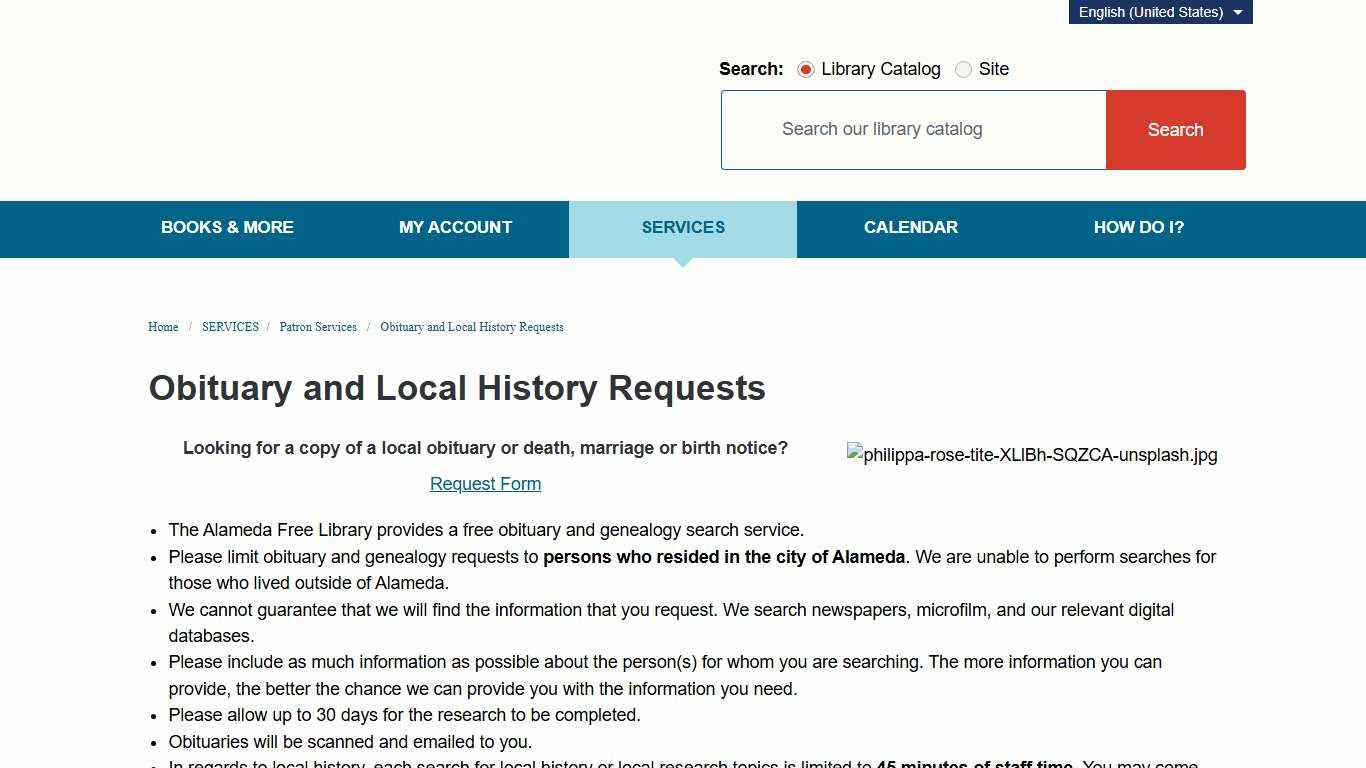Switch search scope away from Library Catalog
The image size is (1366, 768).
click(x=963, y=69)
